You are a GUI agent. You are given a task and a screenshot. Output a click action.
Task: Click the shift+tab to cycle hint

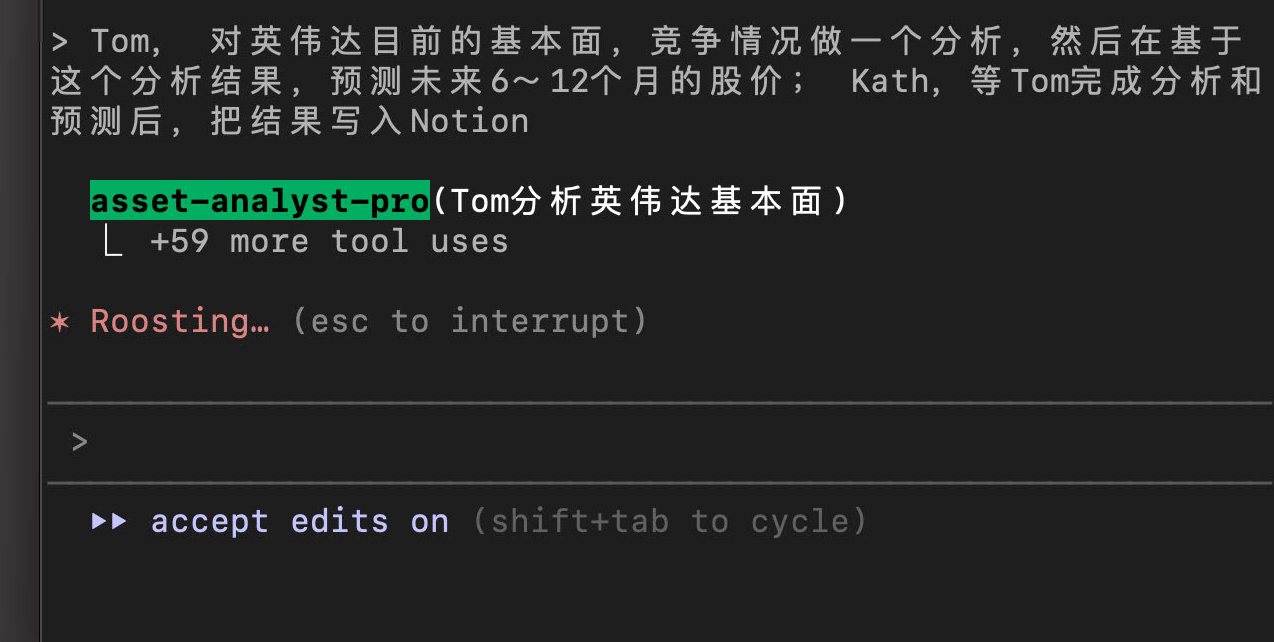pos(668,521)
